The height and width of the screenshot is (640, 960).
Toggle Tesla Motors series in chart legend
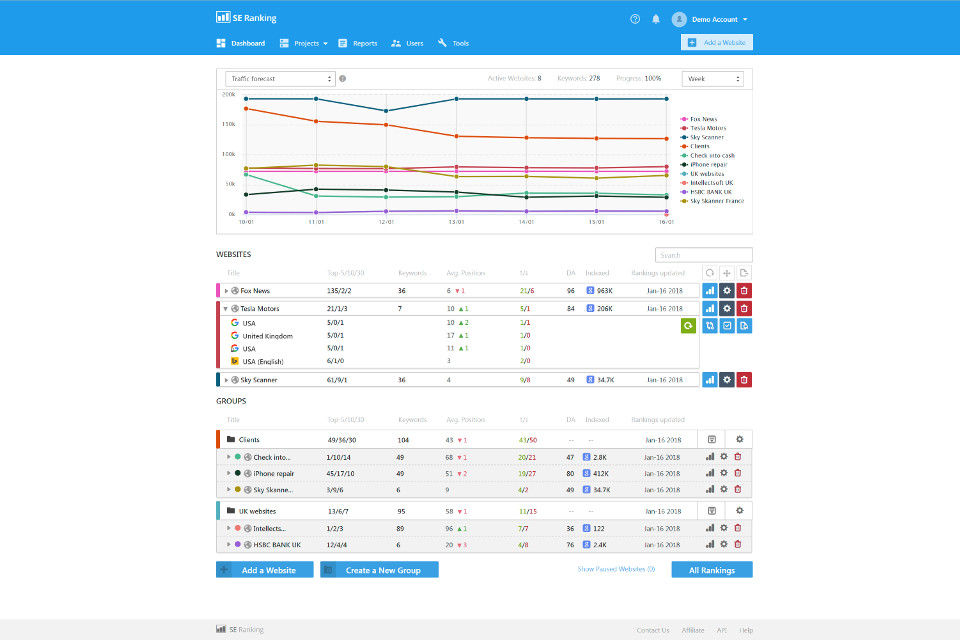(703, 128)
